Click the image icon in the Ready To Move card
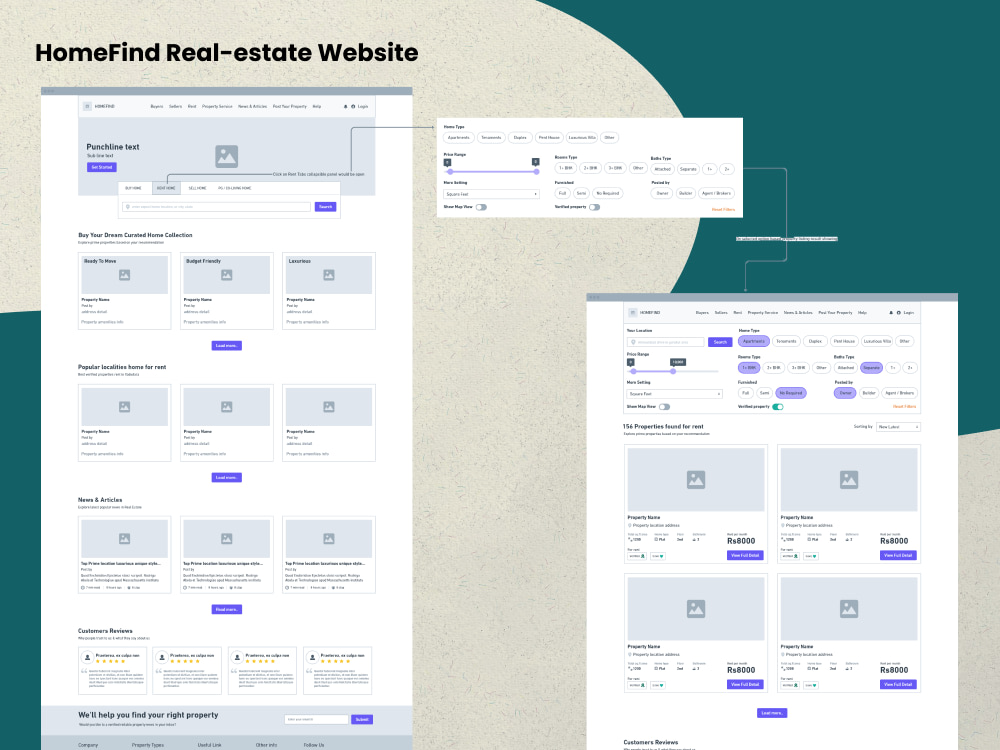Screen dimensions: 1000x750 click(124, 275)
